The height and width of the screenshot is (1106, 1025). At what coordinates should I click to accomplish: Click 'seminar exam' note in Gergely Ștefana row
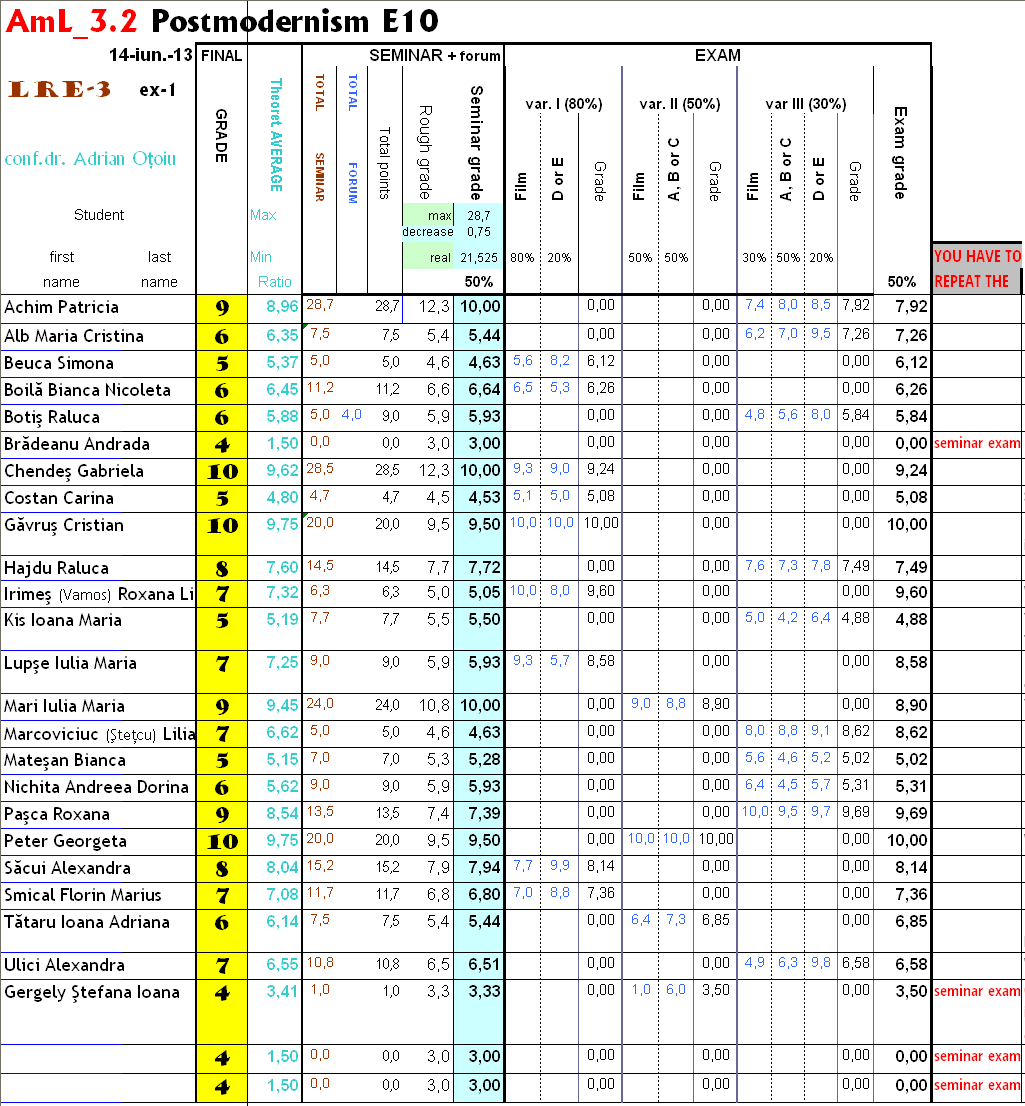click(x=977, y=992)
